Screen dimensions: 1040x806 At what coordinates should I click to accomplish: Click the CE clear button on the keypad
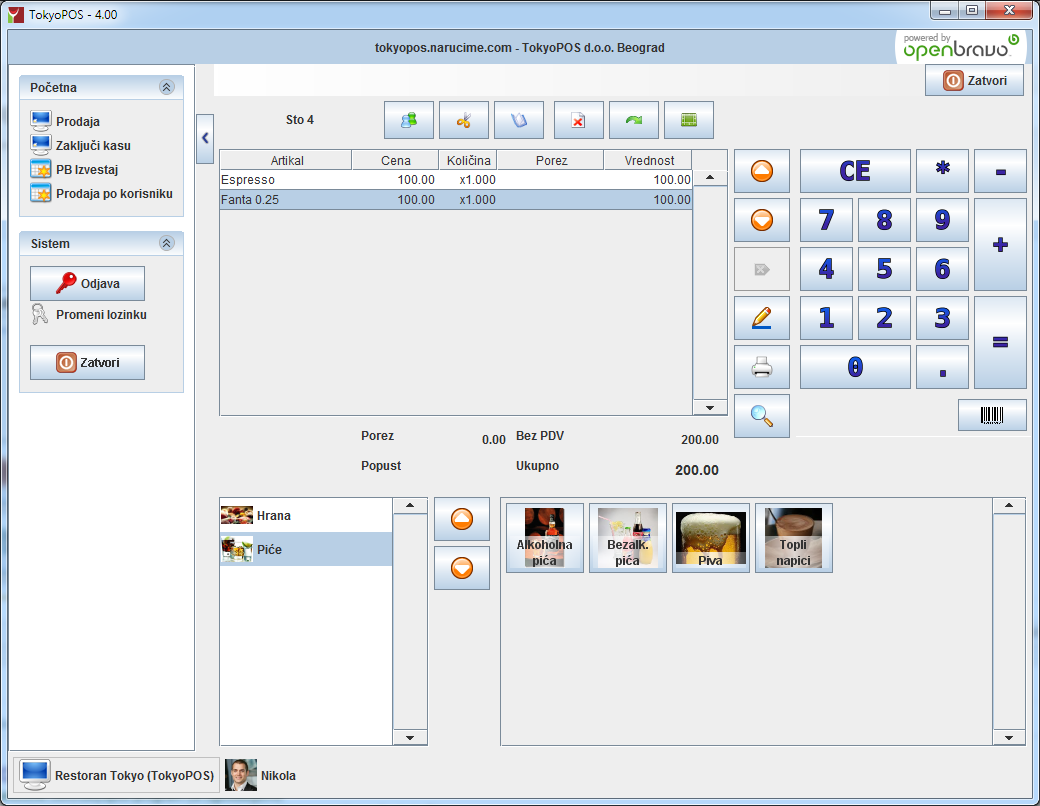pyautogui.click(x=855, y=171)
